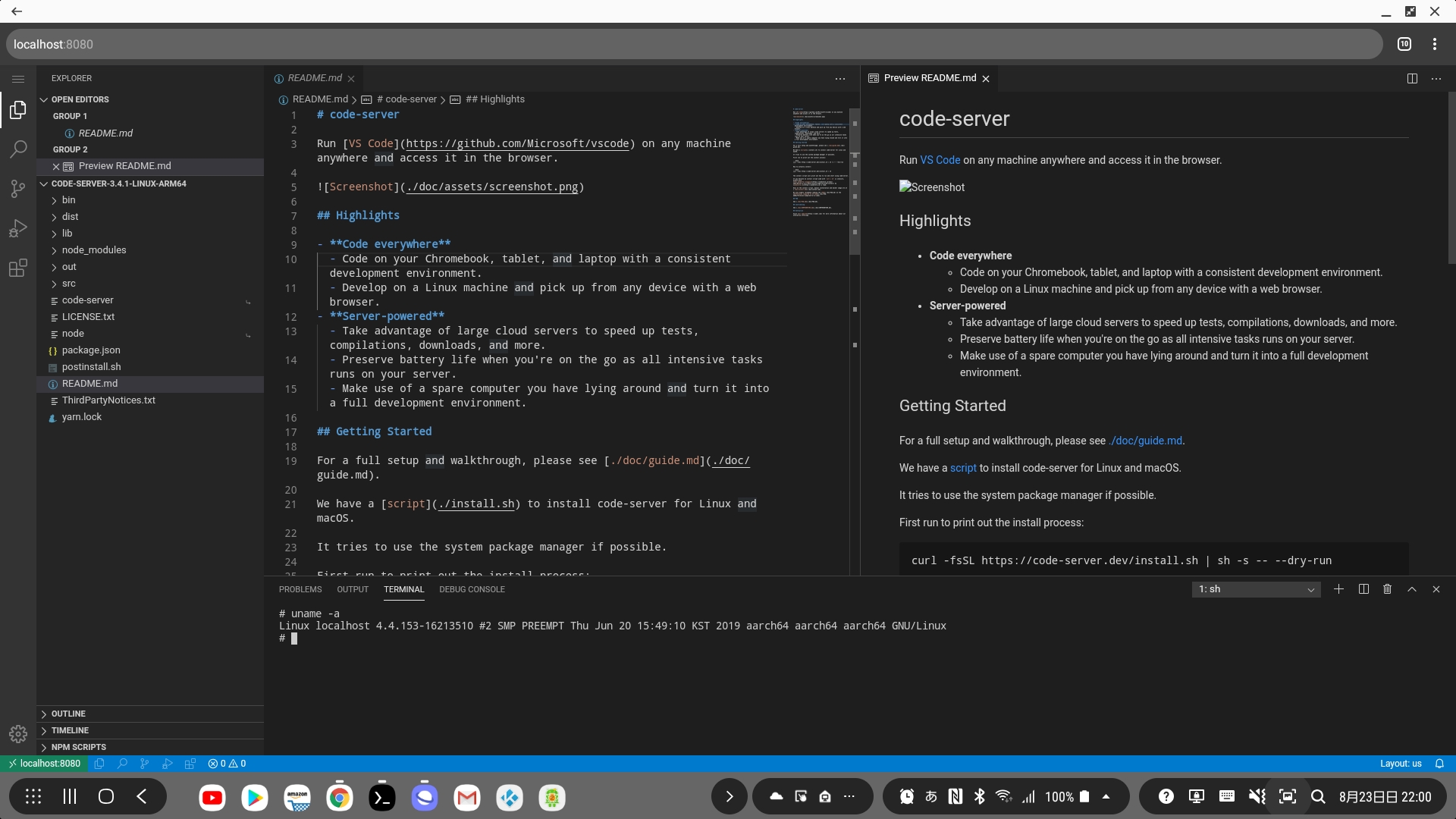Click the editor minimap thumbnail
The image size is (1456, 819).
pyautogui.click(x=819, y=162)
